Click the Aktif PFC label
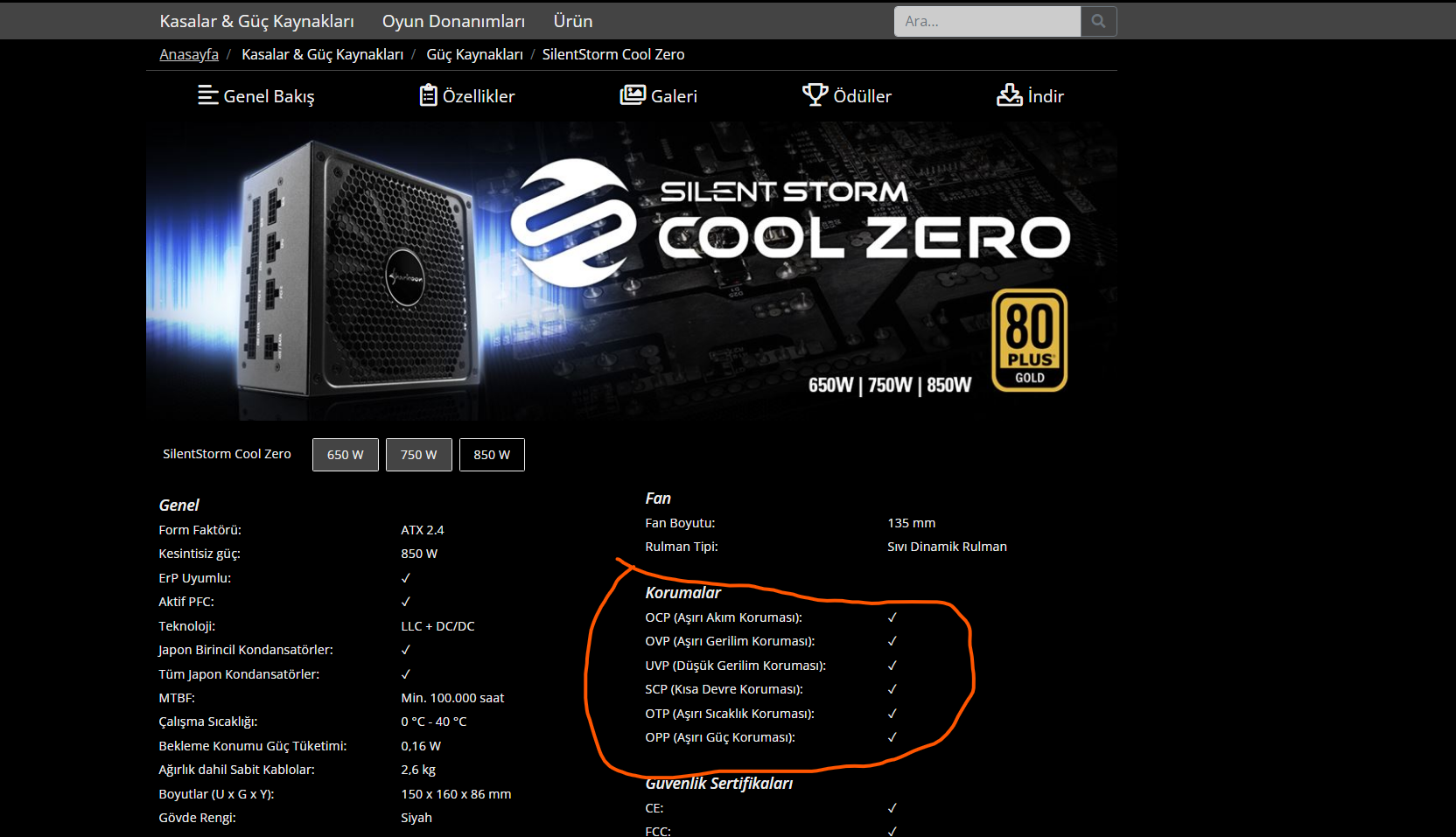The image size is (1456, 837). click(186, 602)
